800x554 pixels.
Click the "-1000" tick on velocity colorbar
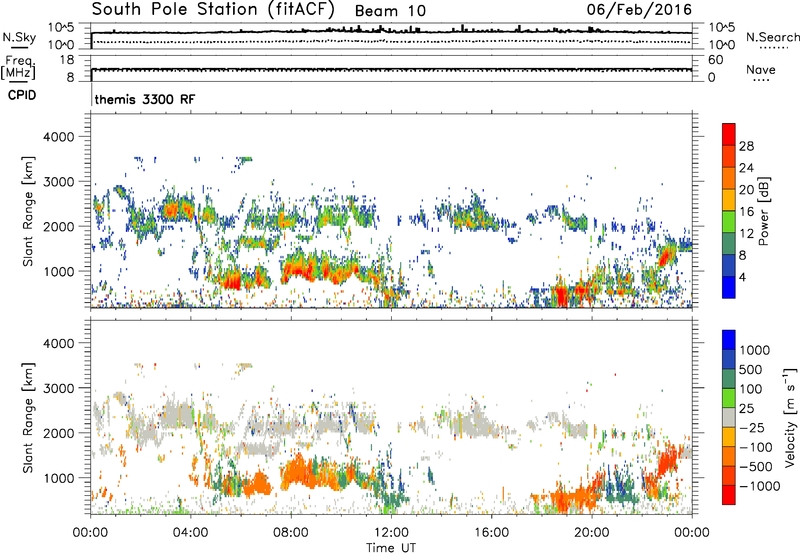tap(760, 486)
